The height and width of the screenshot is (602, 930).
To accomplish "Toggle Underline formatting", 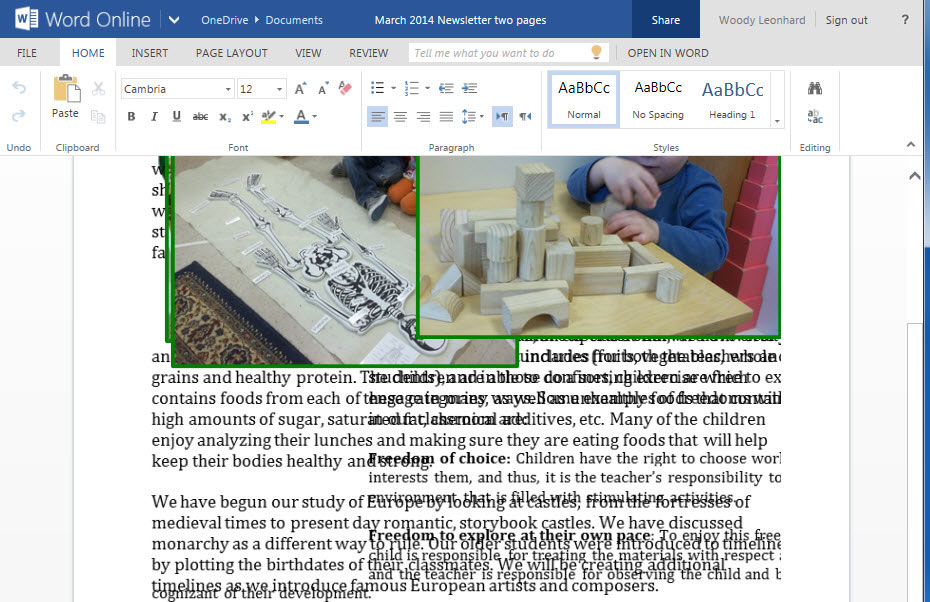I will point(177,117).
